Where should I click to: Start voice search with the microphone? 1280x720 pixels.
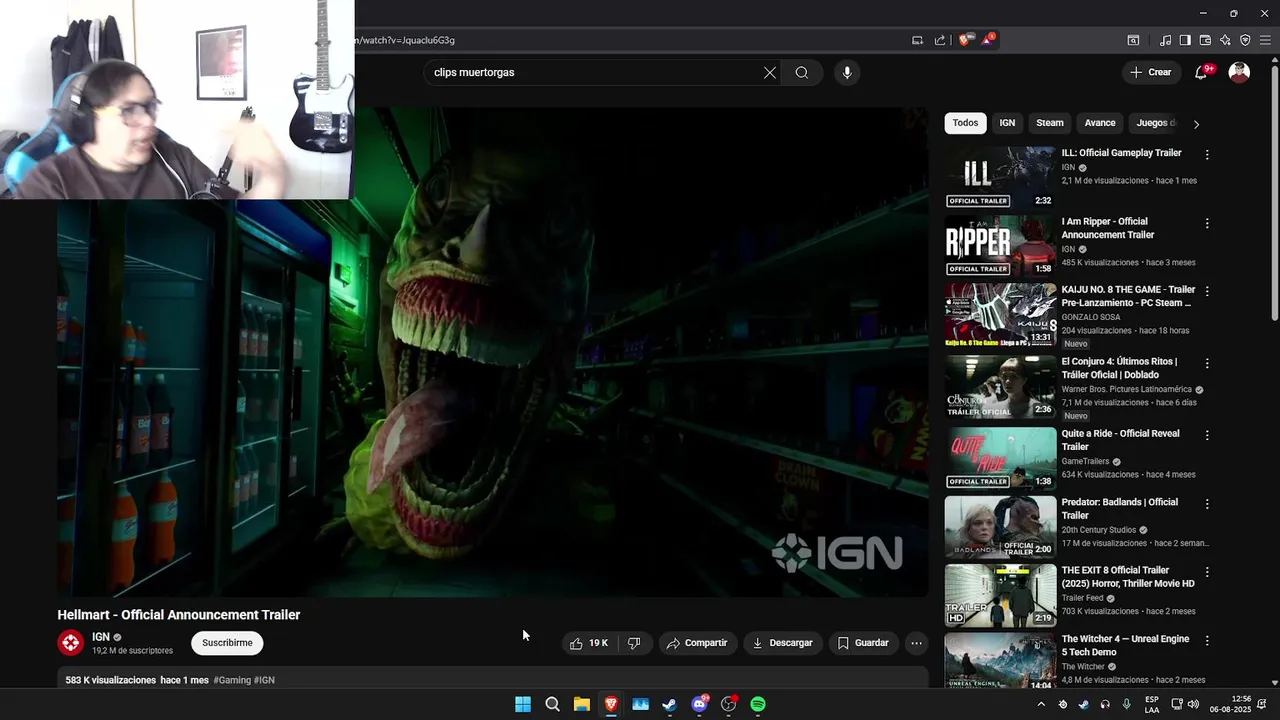click(x=847, y=73)
